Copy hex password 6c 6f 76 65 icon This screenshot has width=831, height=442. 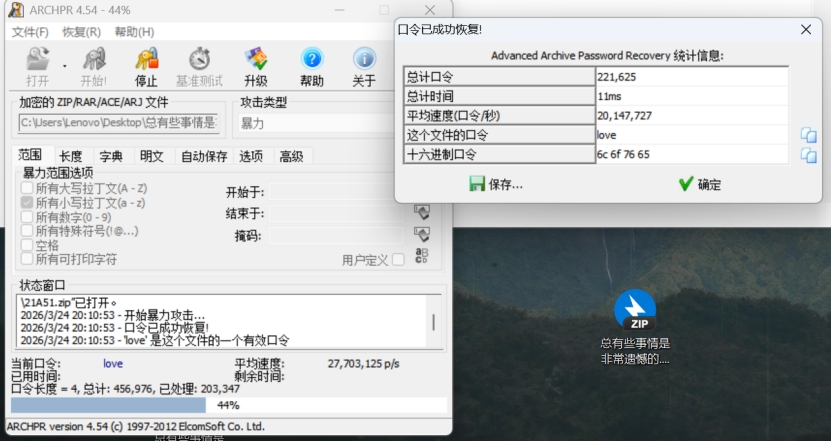(808, 155)
